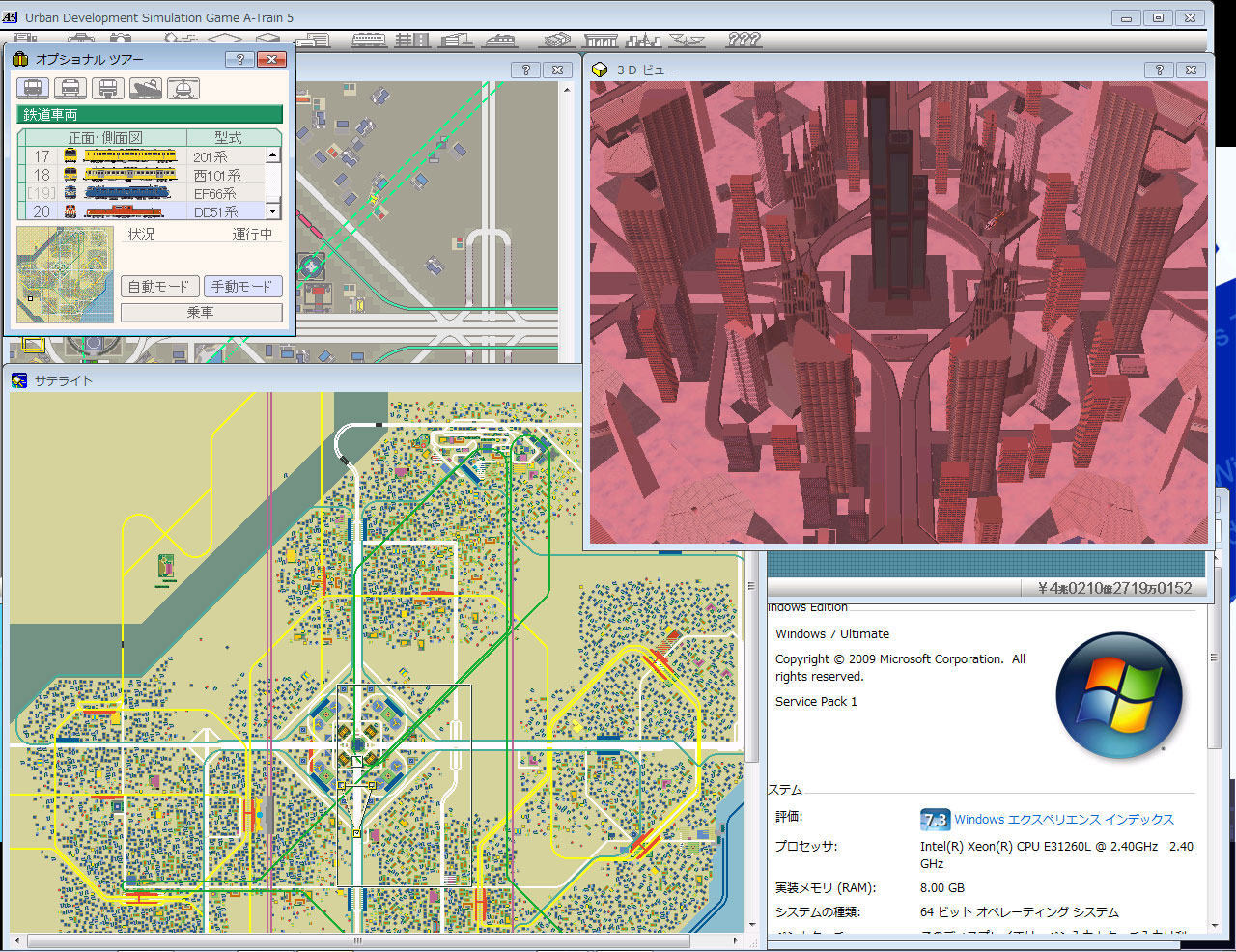Click the 運行中 status text
Screen dimensions: 1236x952
tap(252, 235)
